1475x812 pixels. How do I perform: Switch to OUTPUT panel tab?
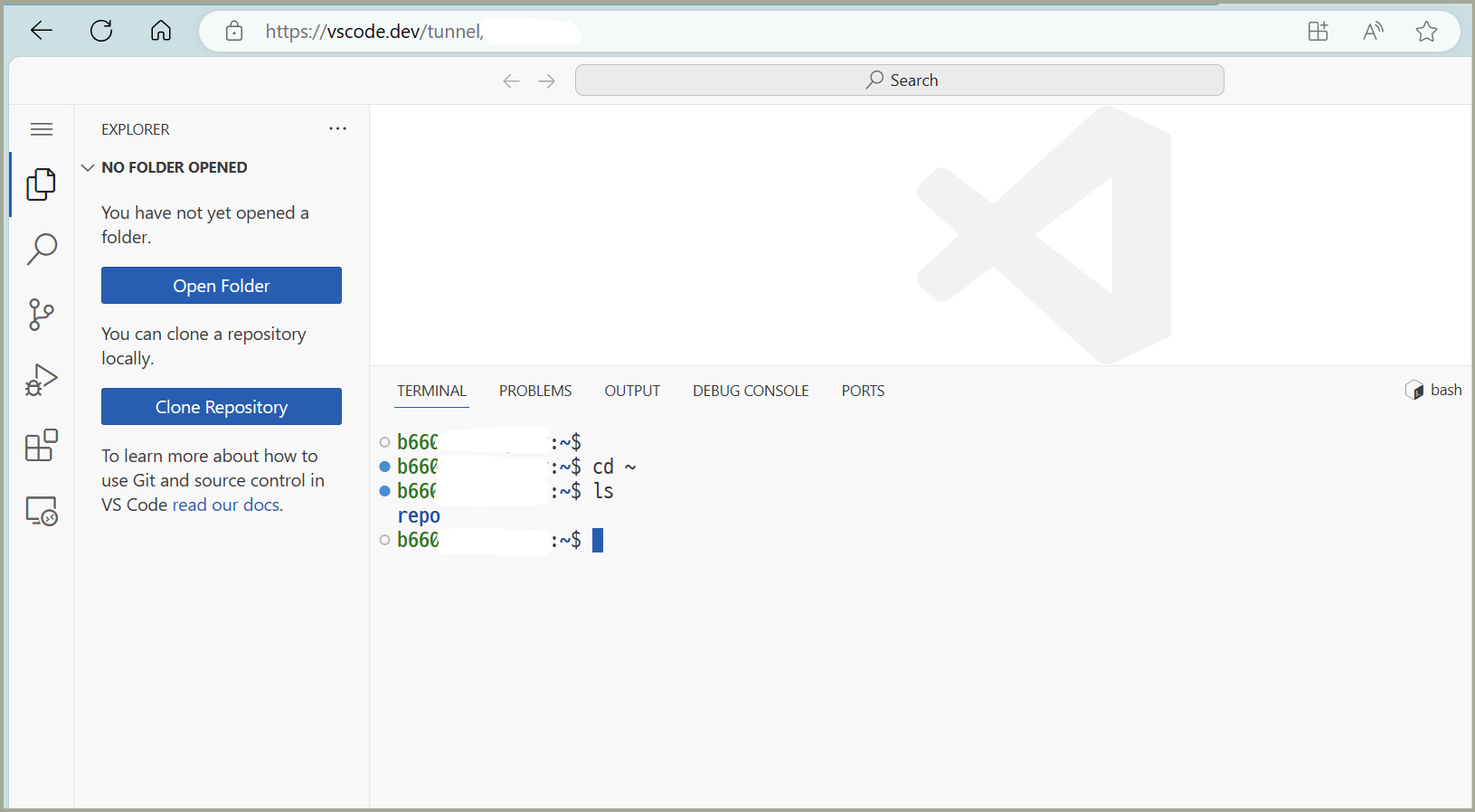(x=632, y=391)
